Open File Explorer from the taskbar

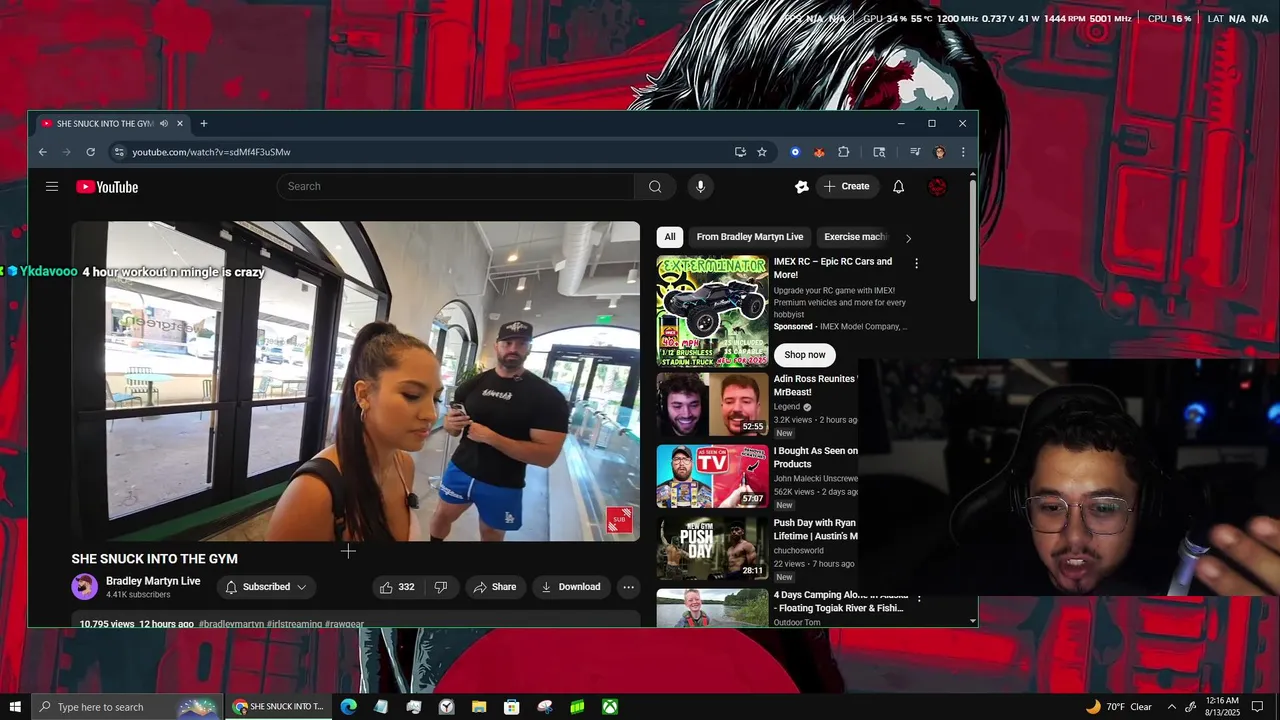[x=479, y=707]
